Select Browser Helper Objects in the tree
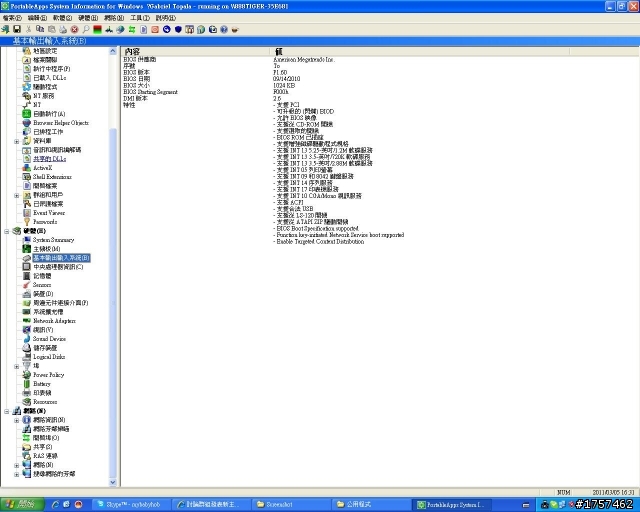 tap(61, 123)
